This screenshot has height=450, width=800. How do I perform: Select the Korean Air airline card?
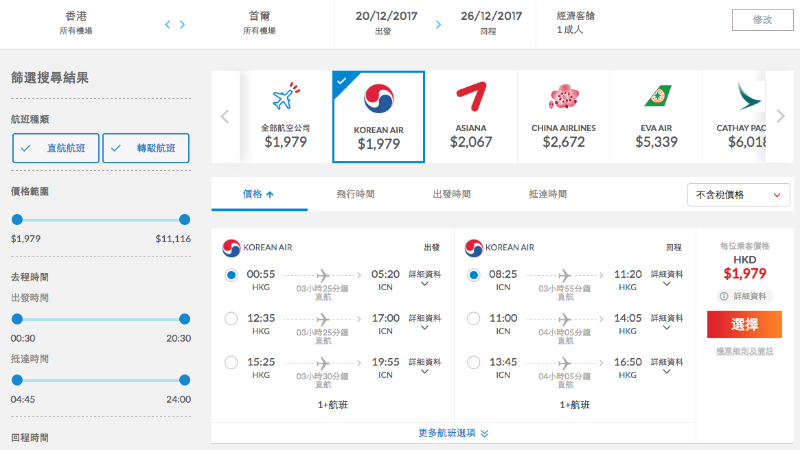378,117
